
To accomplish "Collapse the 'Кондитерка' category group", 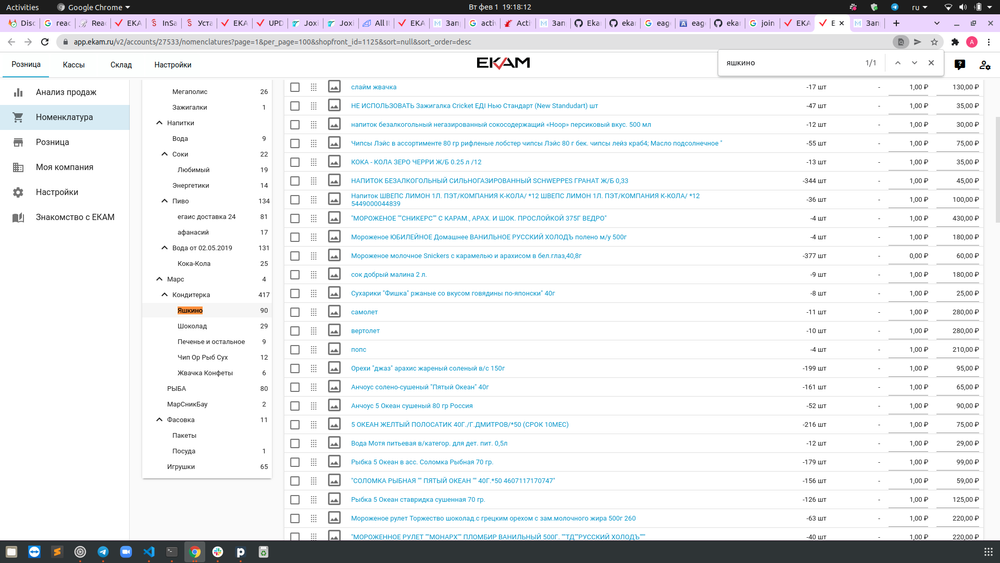I will pos(166,295).
